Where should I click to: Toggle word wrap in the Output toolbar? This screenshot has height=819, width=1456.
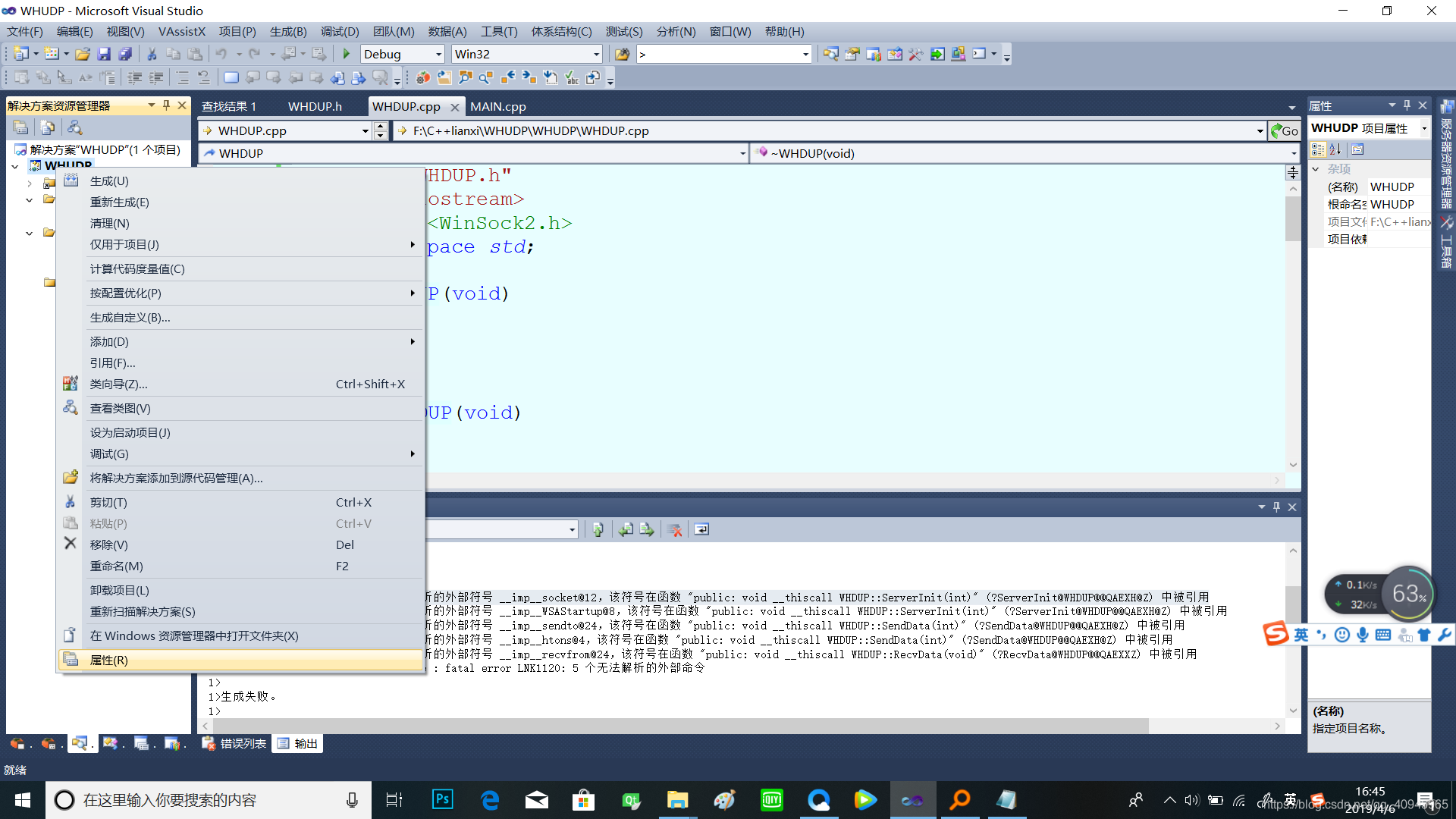(701, 529)
